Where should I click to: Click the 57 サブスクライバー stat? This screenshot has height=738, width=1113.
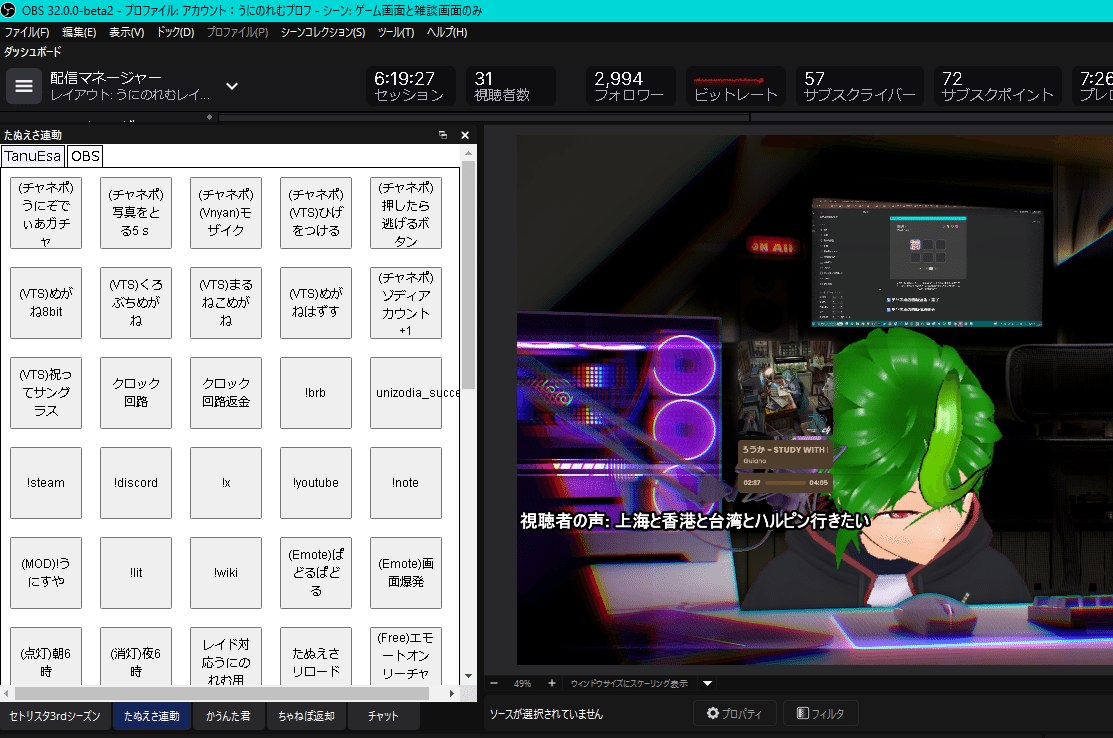point(860,86)
